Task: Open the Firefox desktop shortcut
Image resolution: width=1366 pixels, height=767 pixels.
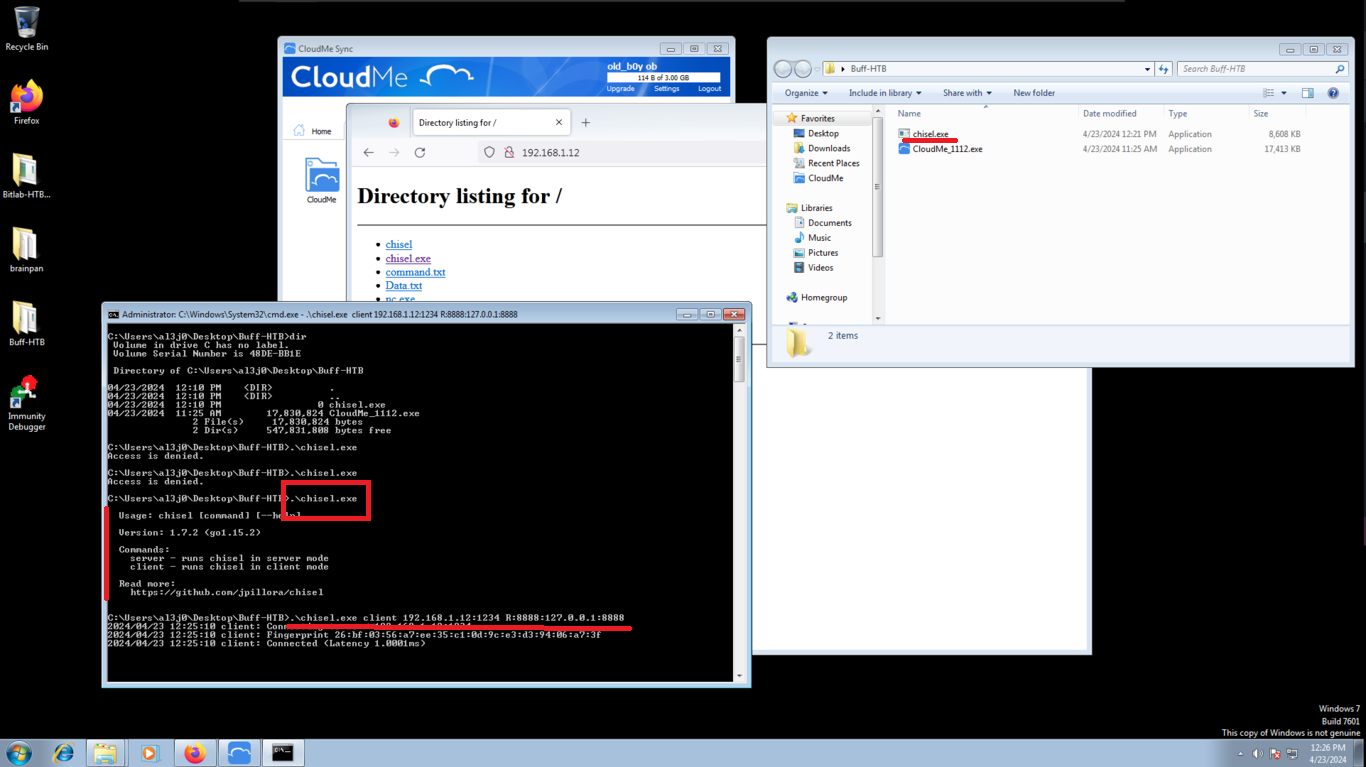Action: [x=27, y=102]
